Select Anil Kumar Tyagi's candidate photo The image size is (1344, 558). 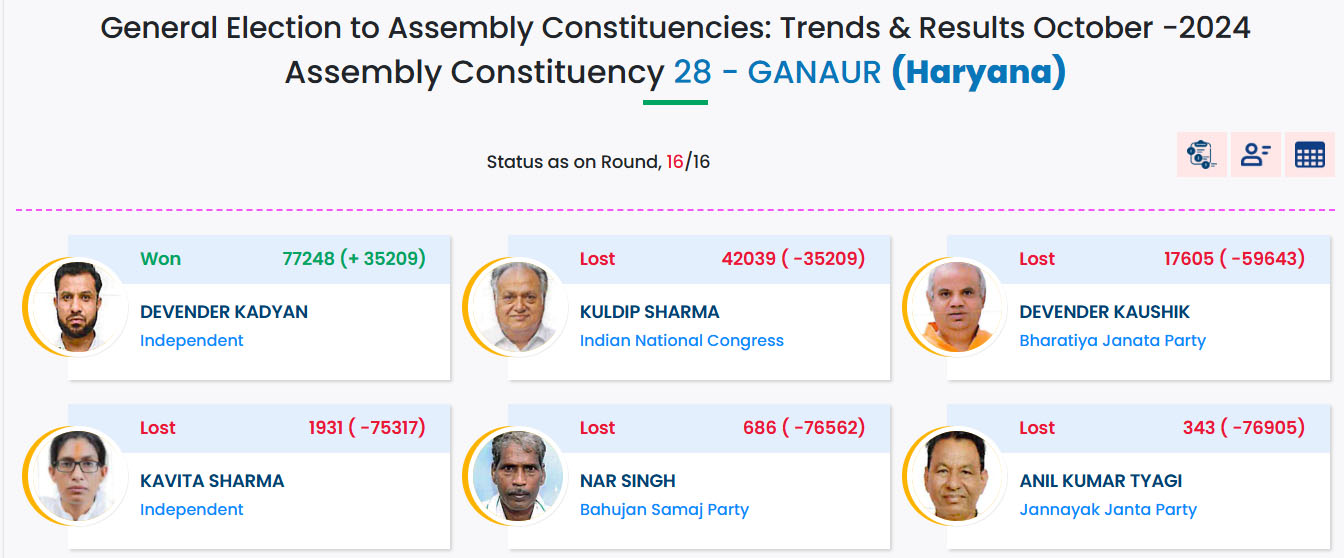pos(958,476)
